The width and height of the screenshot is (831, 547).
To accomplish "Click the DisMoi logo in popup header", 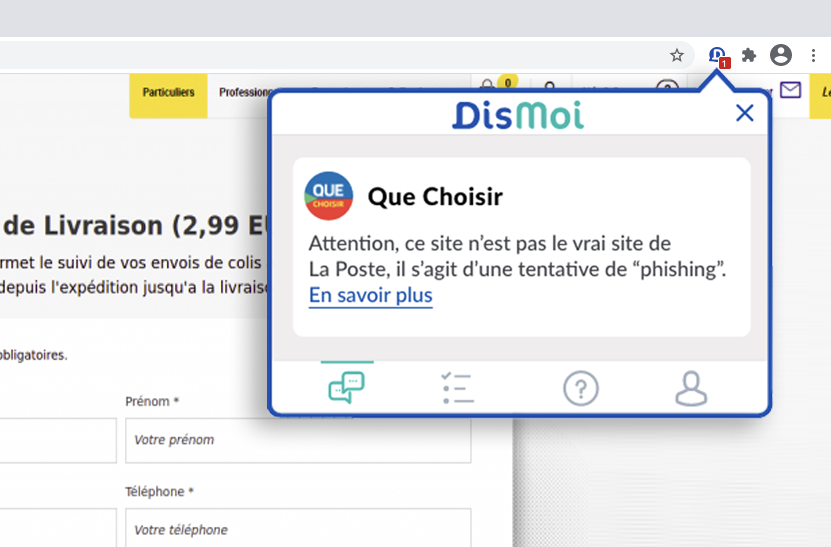I will point(518,115).
